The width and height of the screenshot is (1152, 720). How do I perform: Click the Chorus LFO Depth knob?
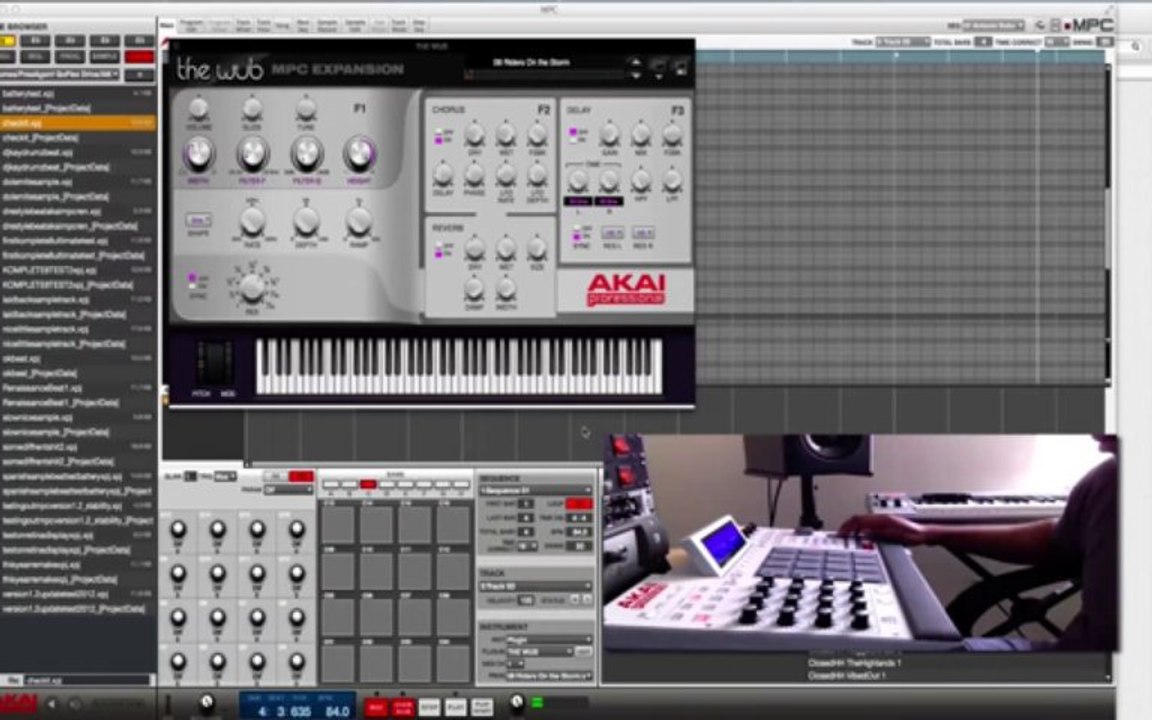(x=537, y=174)
